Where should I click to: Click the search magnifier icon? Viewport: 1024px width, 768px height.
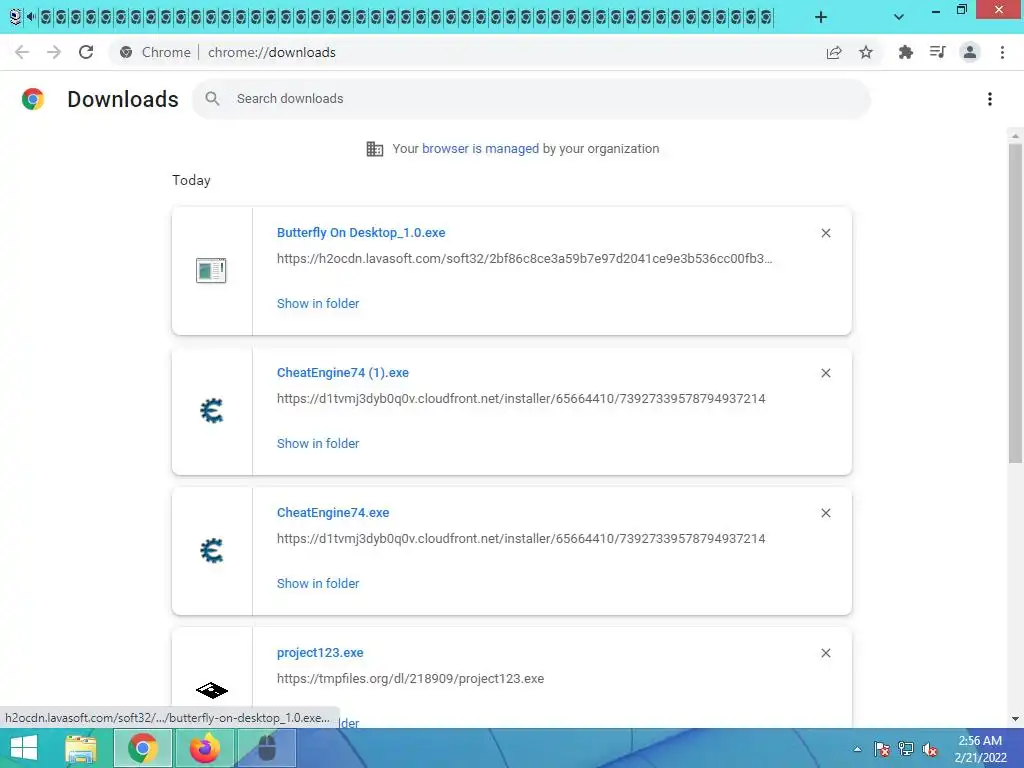[x=212, y=99]
